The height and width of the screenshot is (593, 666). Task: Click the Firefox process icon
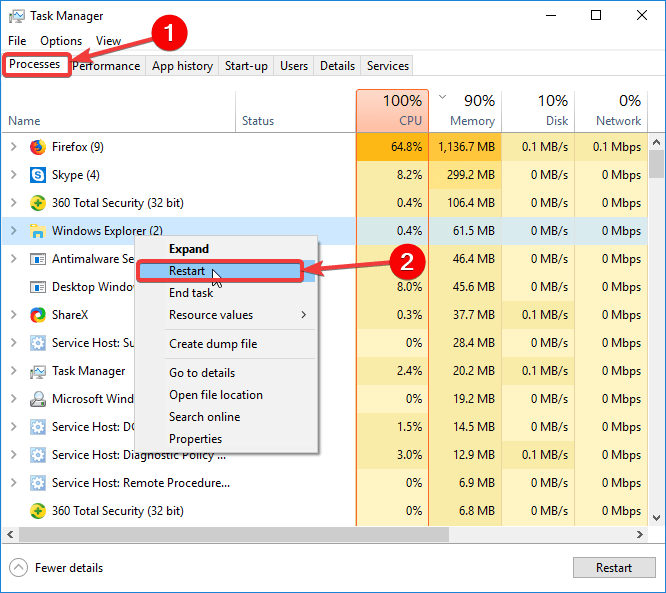[38, 147]
